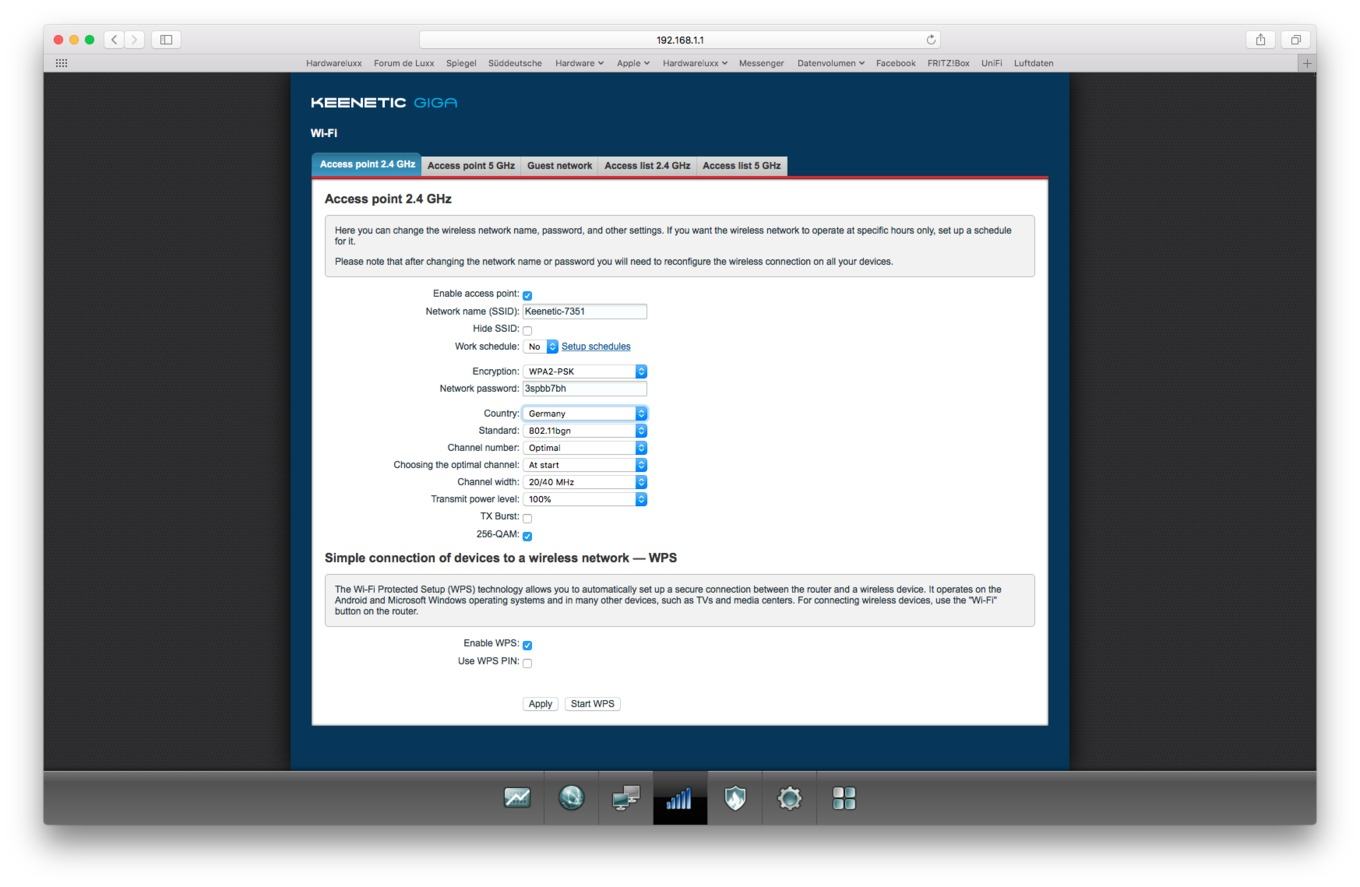Screen dimensions: 1360x887
Task: Open the Transmit power level dropdown
Action: (584, 498)
